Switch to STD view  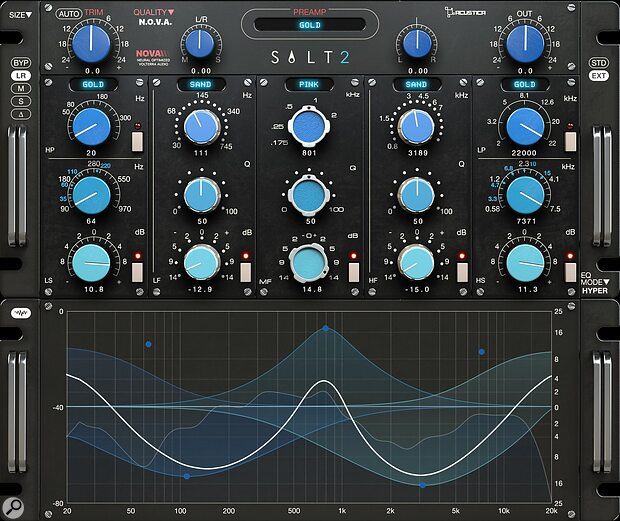(x=599, y=63)
